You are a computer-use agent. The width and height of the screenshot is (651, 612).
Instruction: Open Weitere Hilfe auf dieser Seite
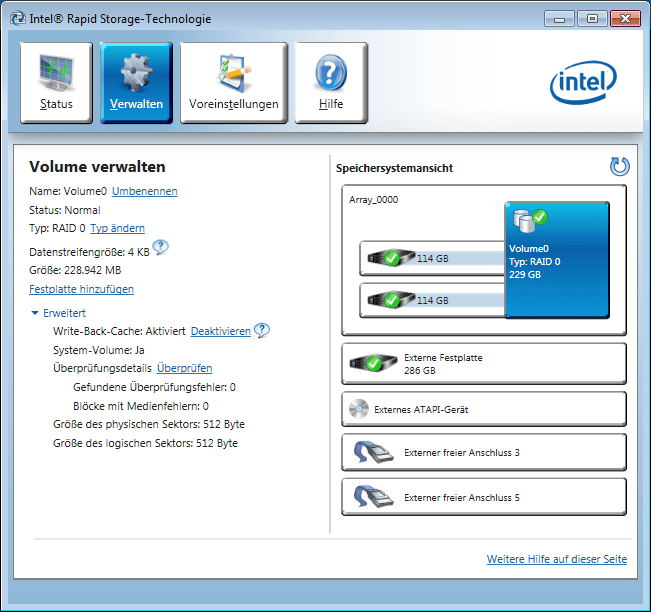pyautogui.click(x=557, y=559)
